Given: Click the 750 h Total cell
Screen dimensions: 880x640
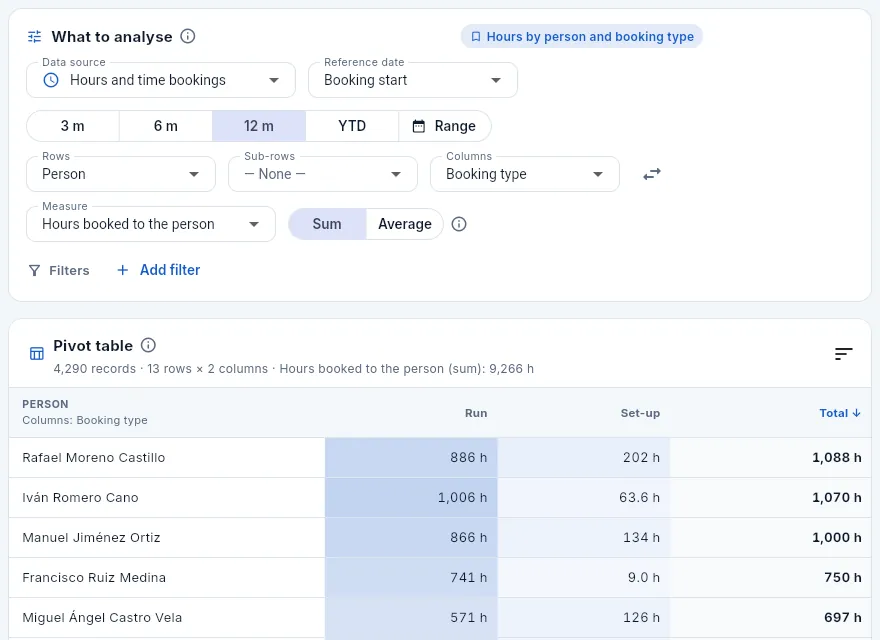Looking at the screenshot, I should pyautogui.click(x=771, y=578).
